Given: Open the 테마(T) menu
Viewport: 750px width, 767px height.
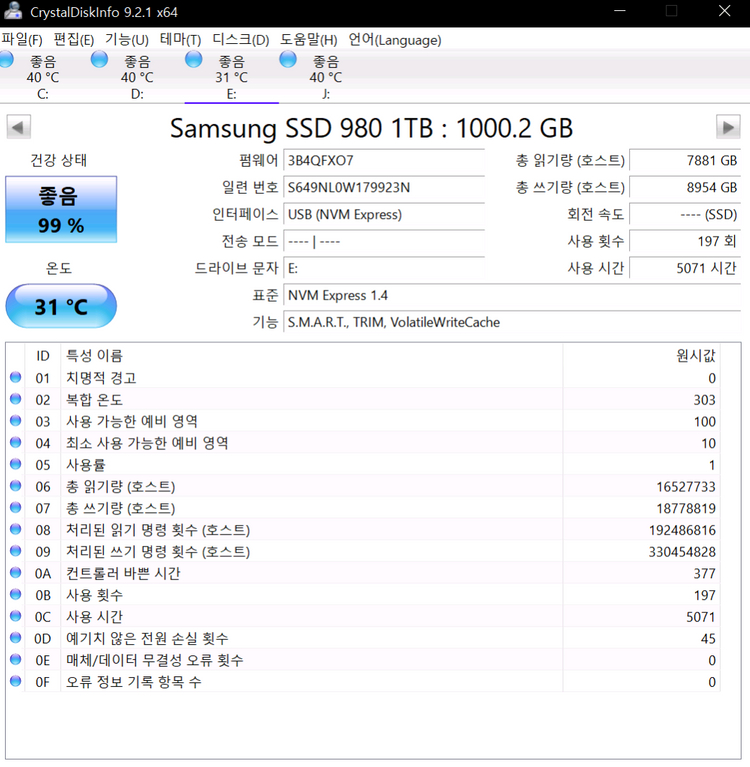Looking at the screenshot, I should pyautogui.click(x=180, y=40).
